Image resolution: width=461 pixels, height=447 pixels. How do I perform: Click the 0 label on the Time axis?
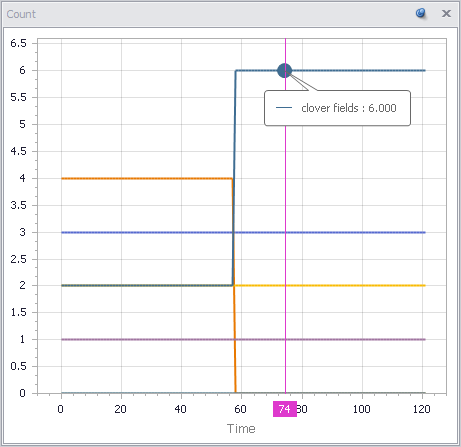tap(60, 409)
